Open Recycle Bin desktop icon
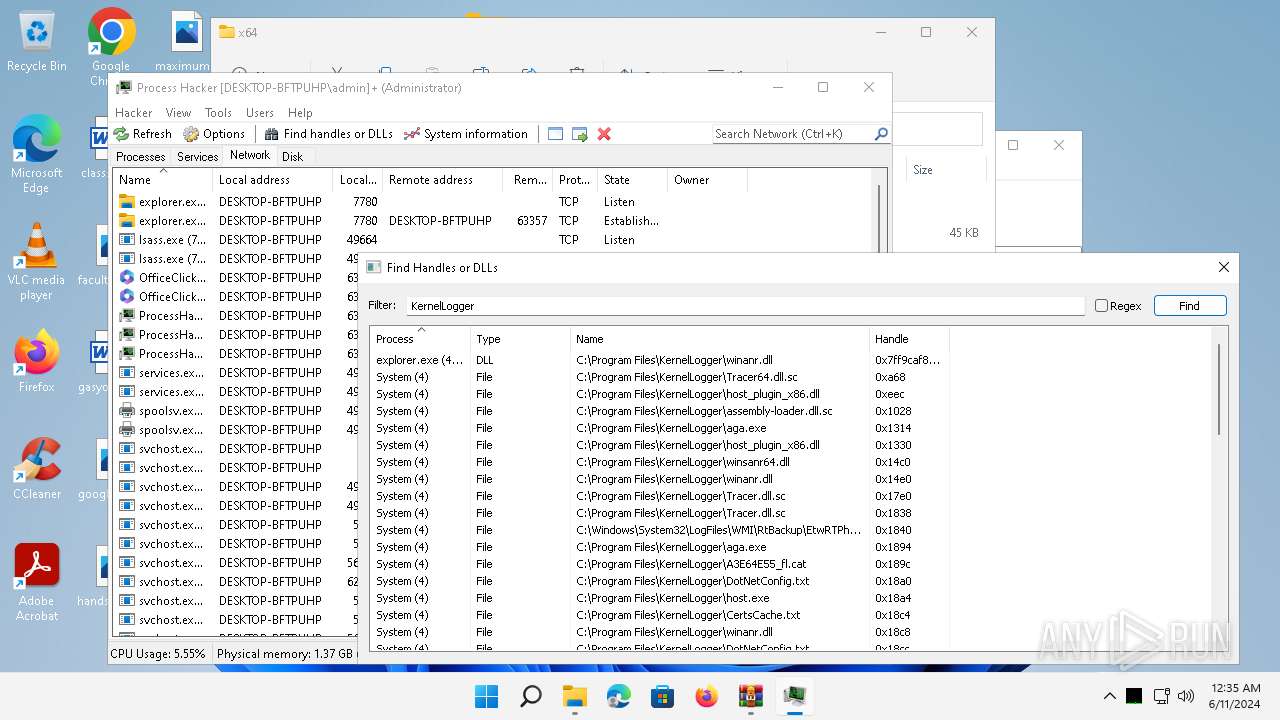The height and width of the screenshot is (720, 1280). coord(37,43)
